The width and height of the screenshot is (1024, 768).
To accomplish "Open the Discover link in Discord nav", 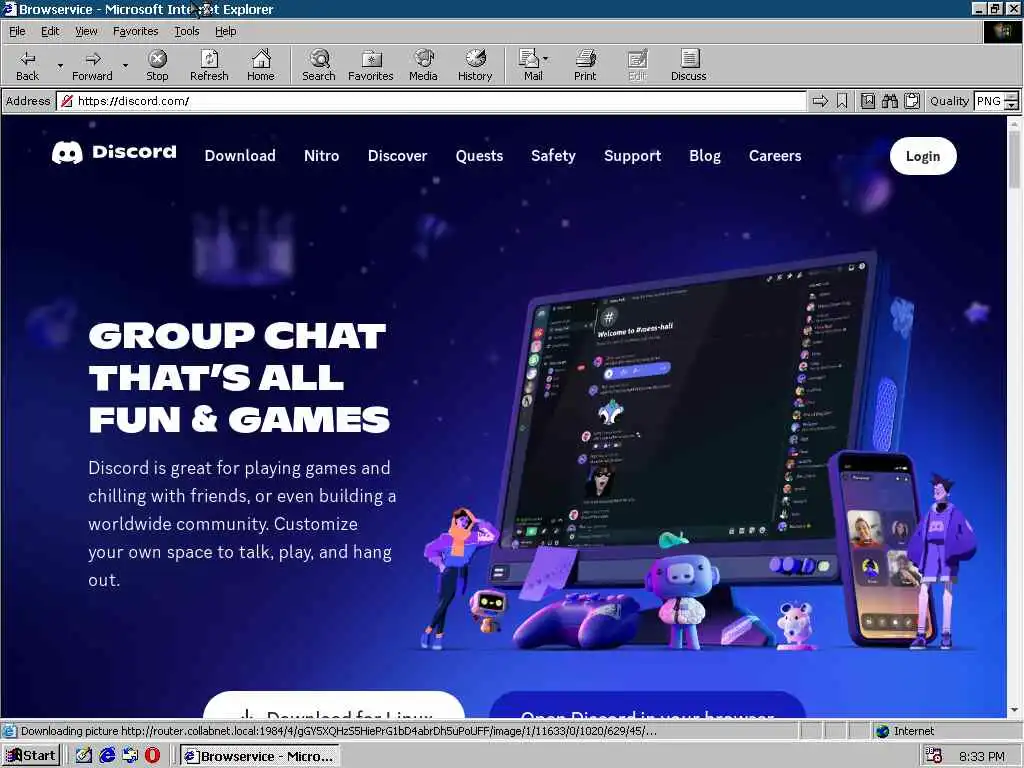I will (397, 155).
